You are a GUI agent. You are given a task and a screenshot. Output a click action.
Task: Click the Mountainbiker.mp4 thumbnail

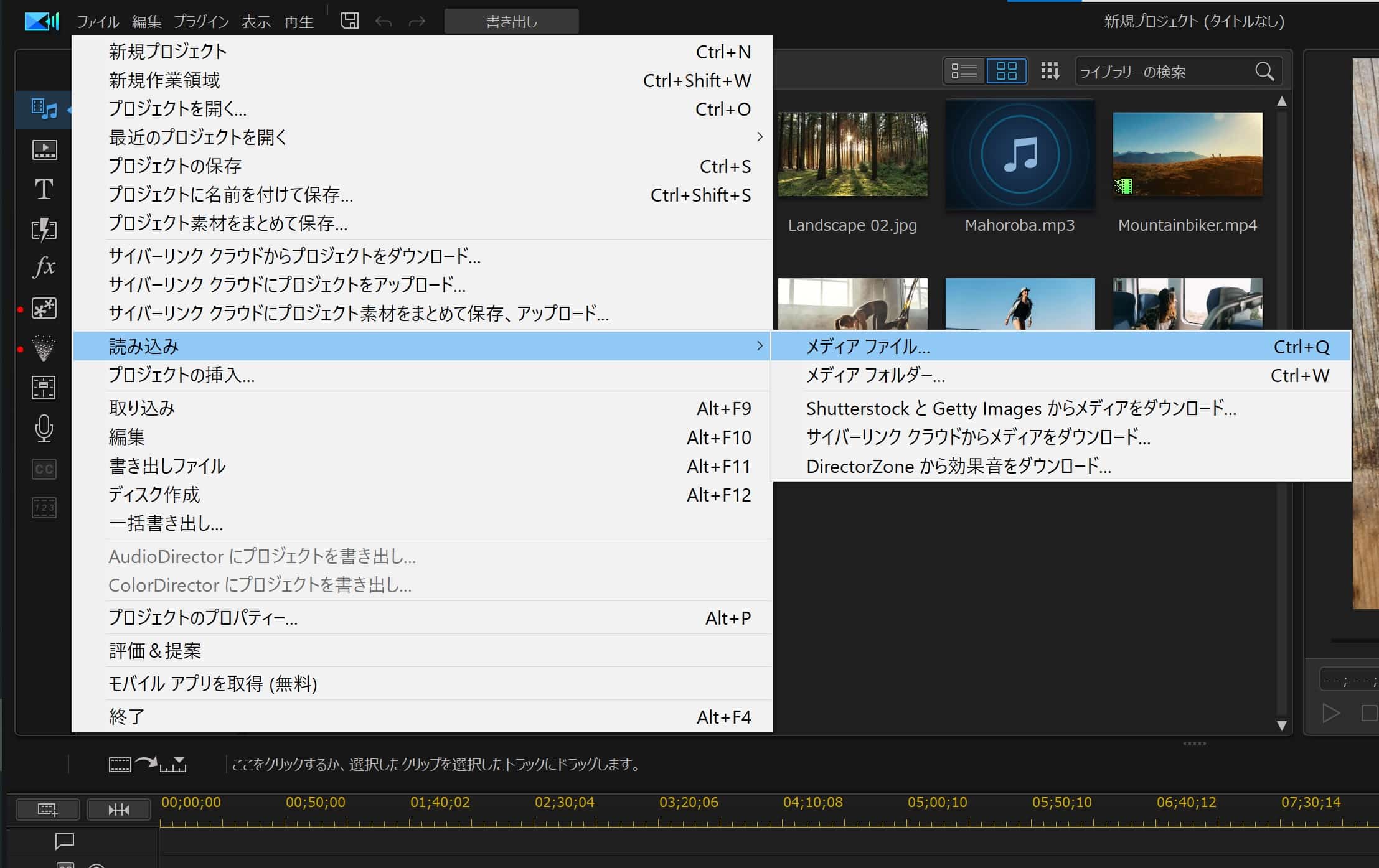1187,154
